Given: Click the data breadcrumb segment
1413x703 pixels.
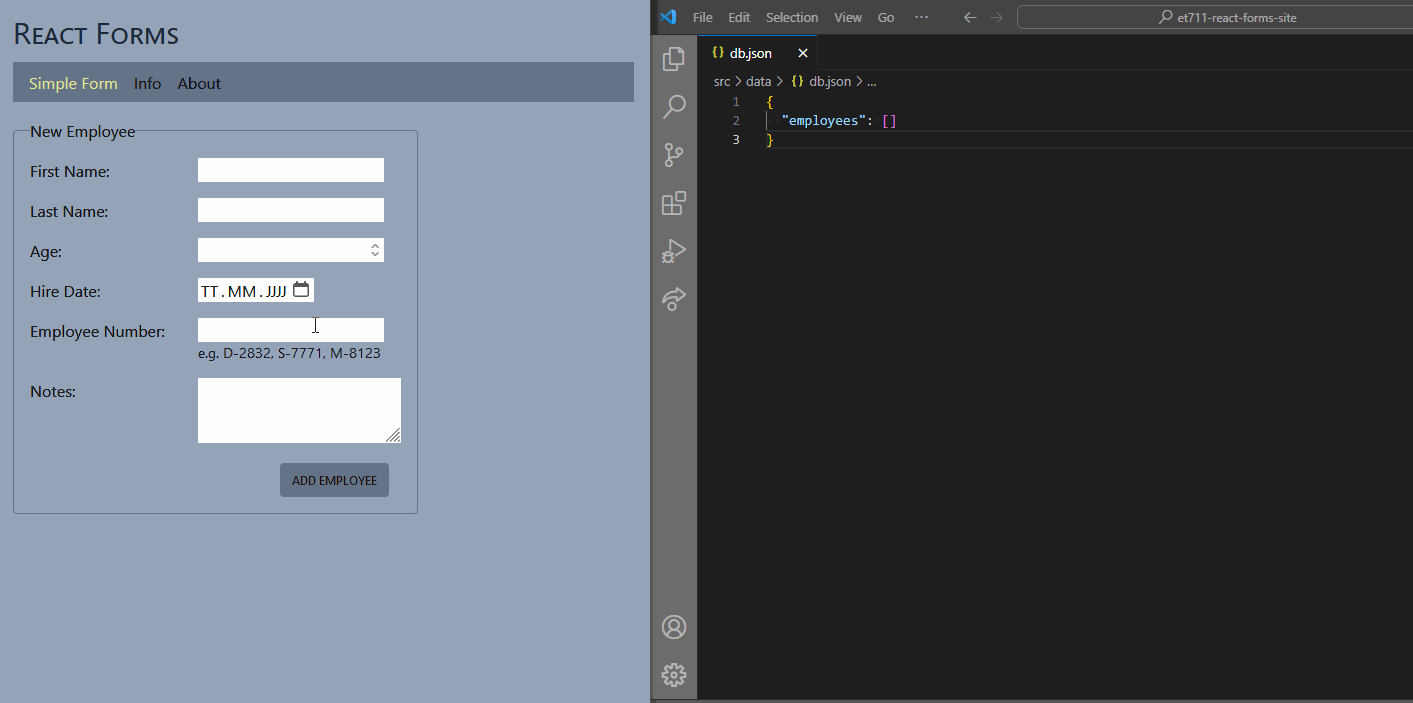Looking at the screenshot, I should [x=758, y=81].
